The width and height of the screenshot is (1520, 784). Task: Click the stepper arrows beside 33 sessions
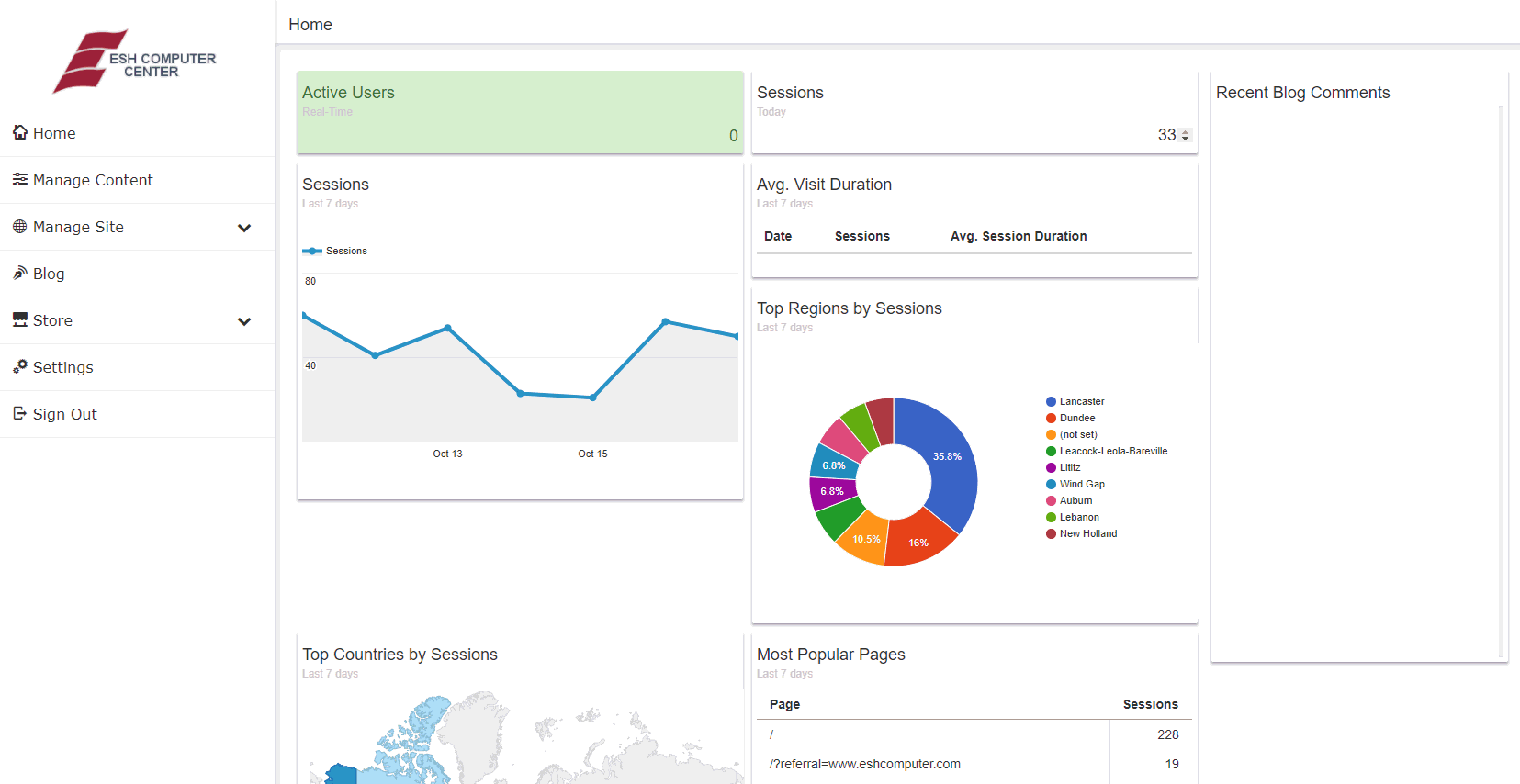click(1186, 135)
